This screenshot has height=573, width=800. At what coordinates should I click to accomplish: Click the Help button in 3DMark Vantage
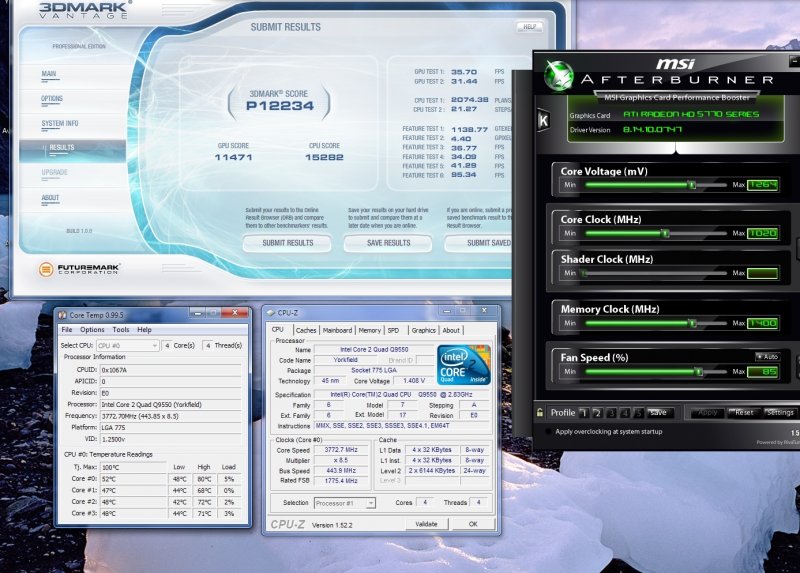530,27
